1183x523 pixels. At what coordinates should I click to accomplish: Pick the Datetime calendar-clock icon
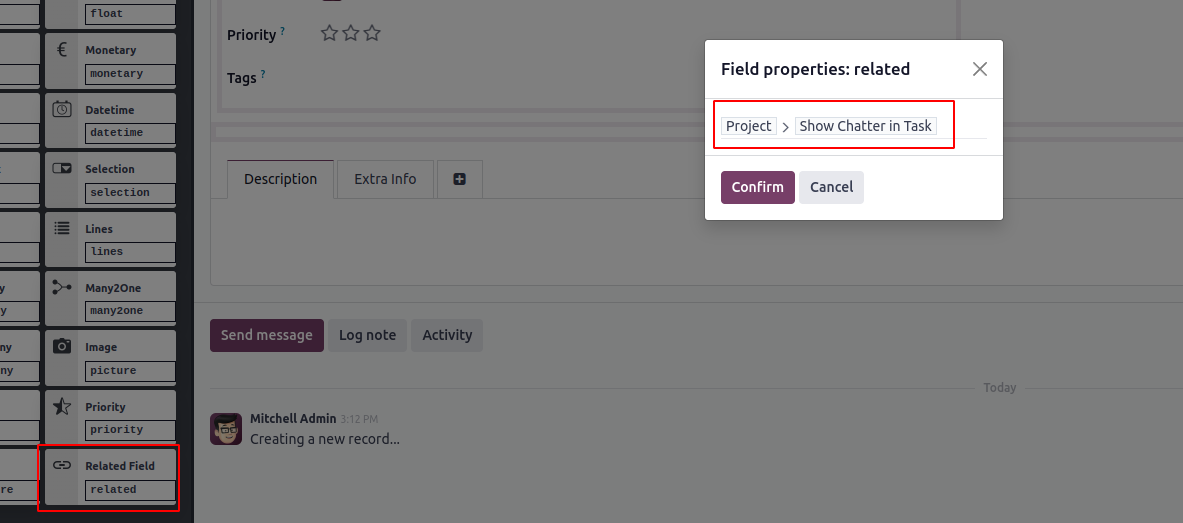pyautogui.click(x=62, y=109)
